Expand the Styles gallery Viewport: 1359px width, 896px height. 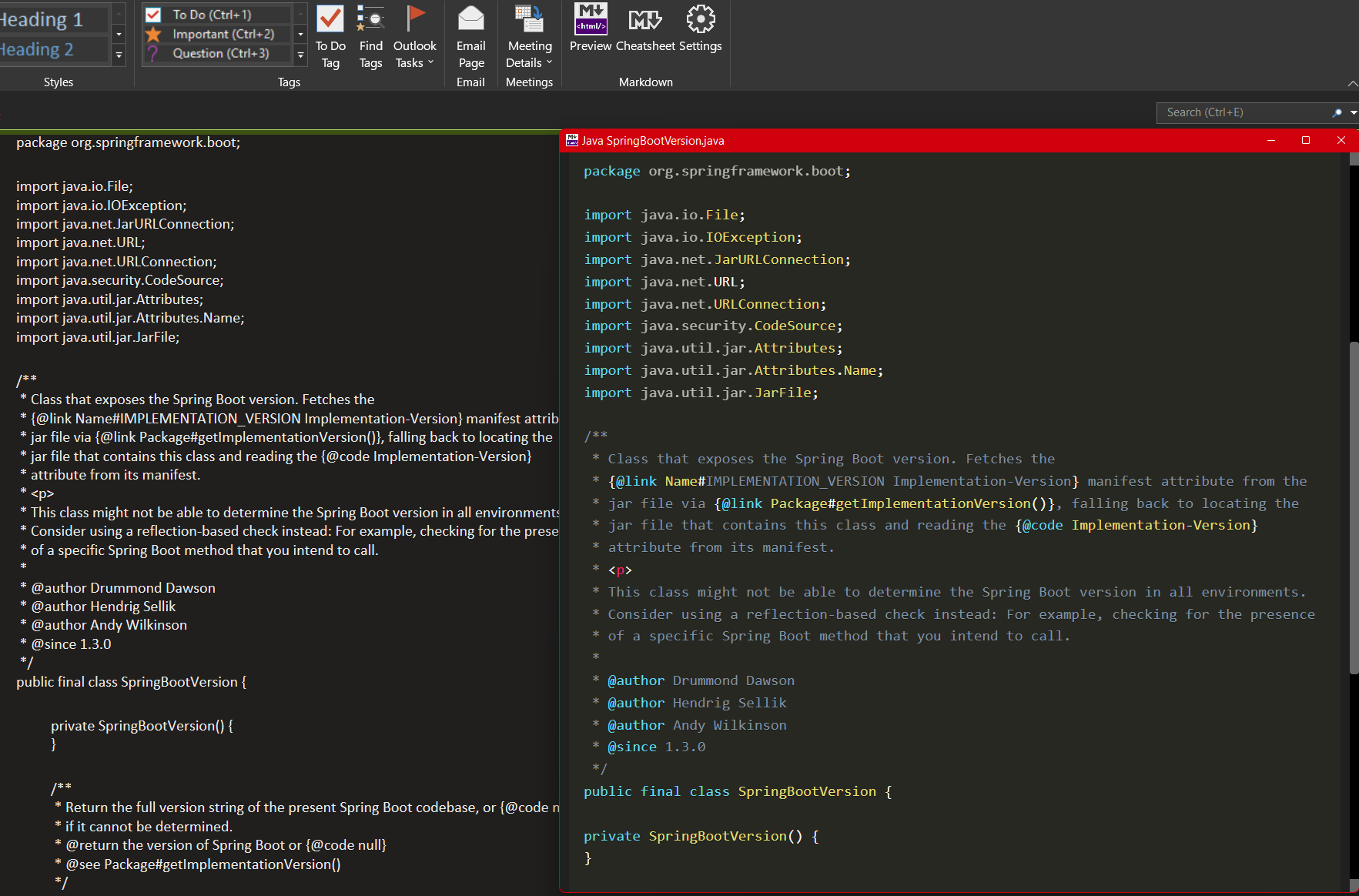[x=119, y=55]
